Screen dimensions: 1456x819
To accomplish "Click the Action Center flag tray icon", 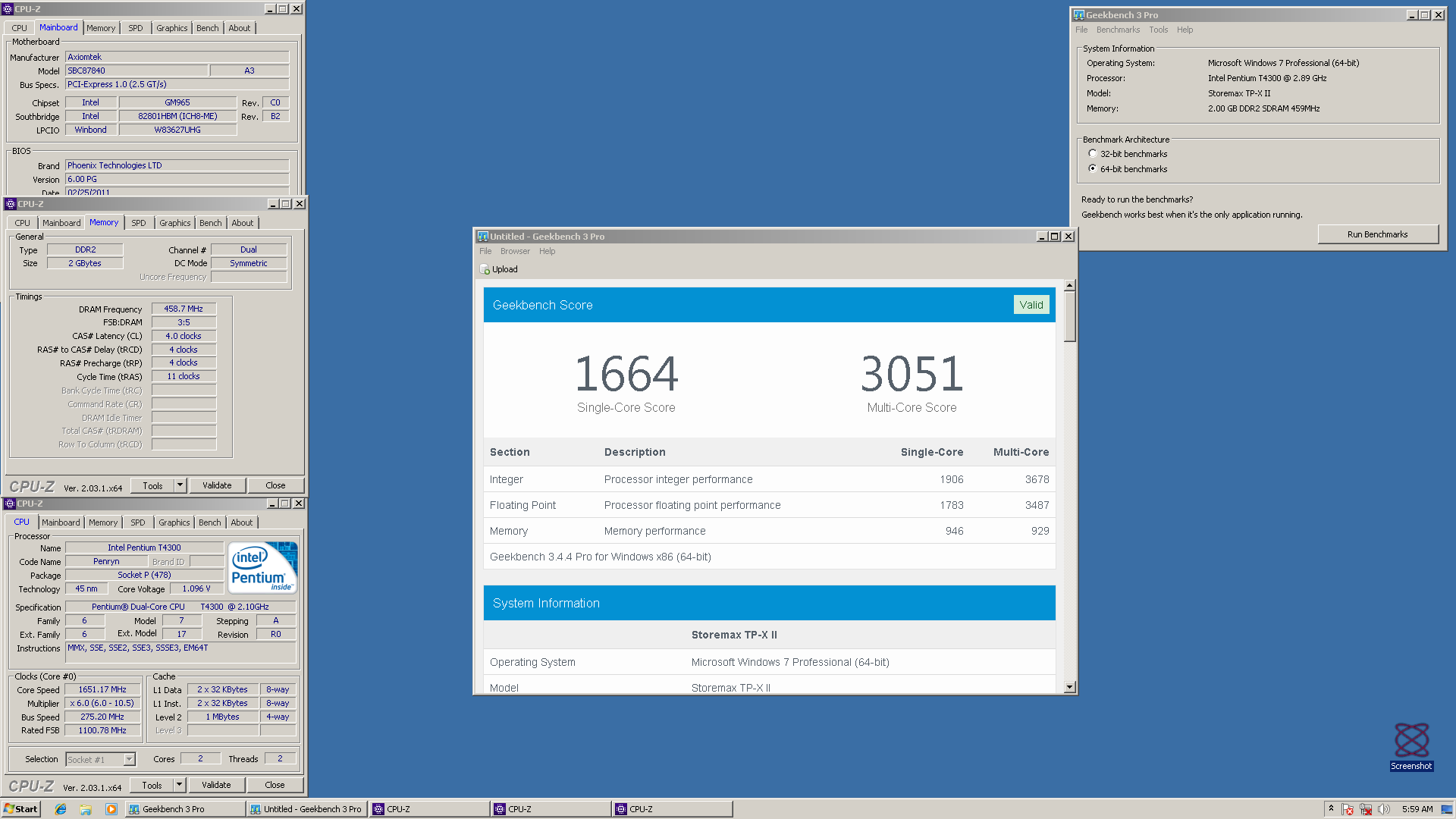I will coord(1348,809).
